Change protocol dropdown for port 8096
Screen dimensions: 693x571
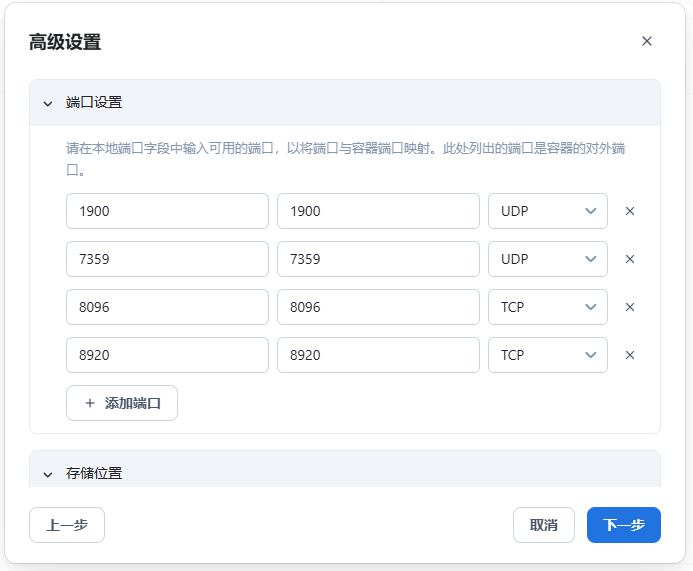(547, 307)
